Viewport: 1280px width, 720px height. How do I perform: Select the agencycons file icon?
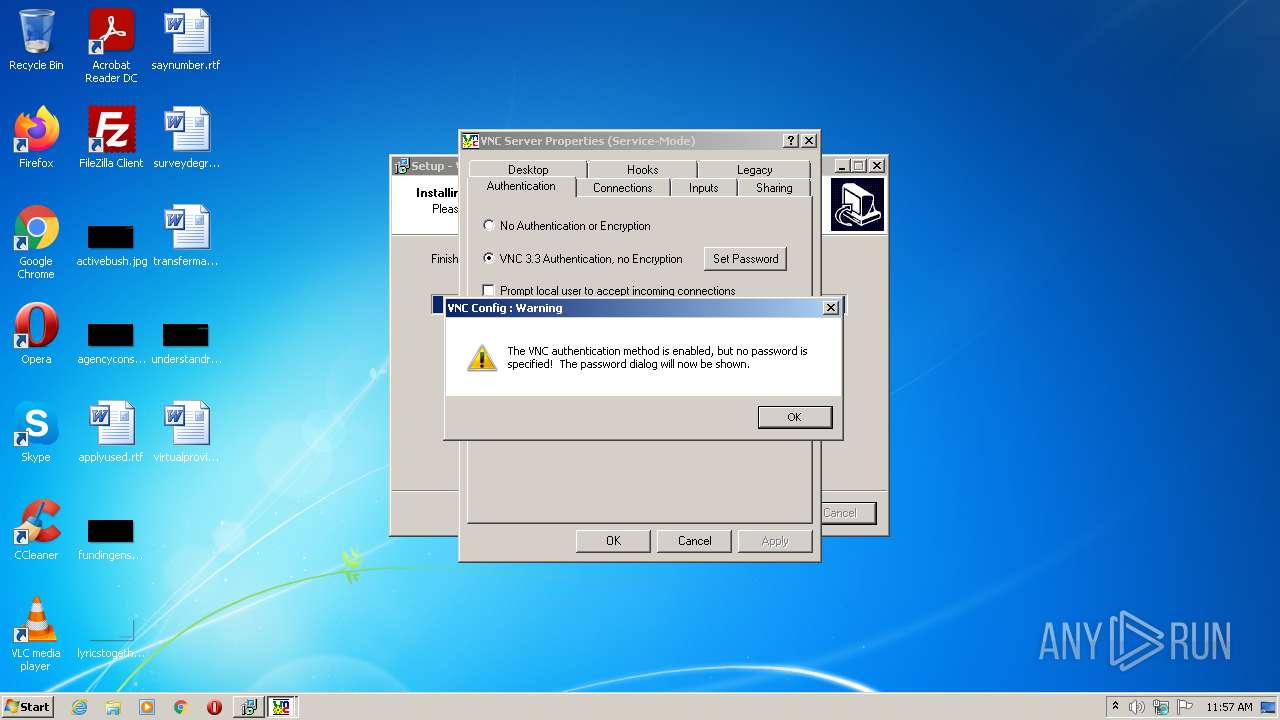111,341
